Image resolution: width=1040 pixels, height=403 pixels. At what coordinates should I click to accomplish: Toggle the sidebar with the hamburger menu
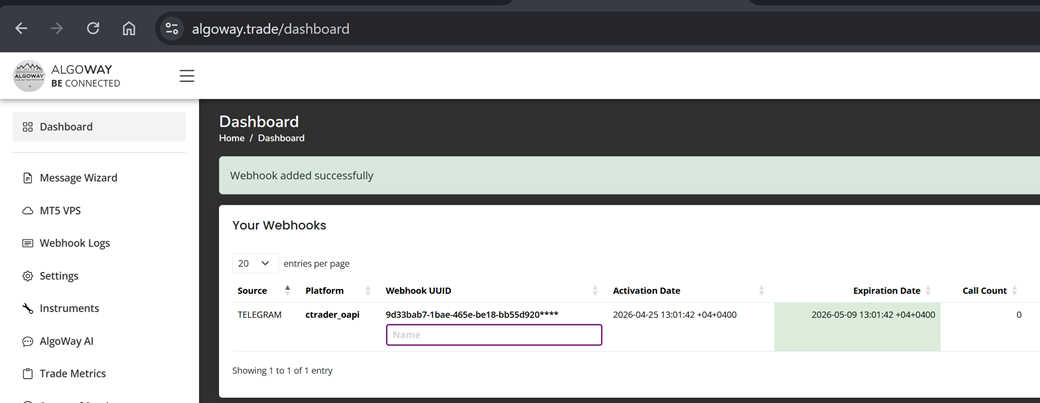coord(187,76)
